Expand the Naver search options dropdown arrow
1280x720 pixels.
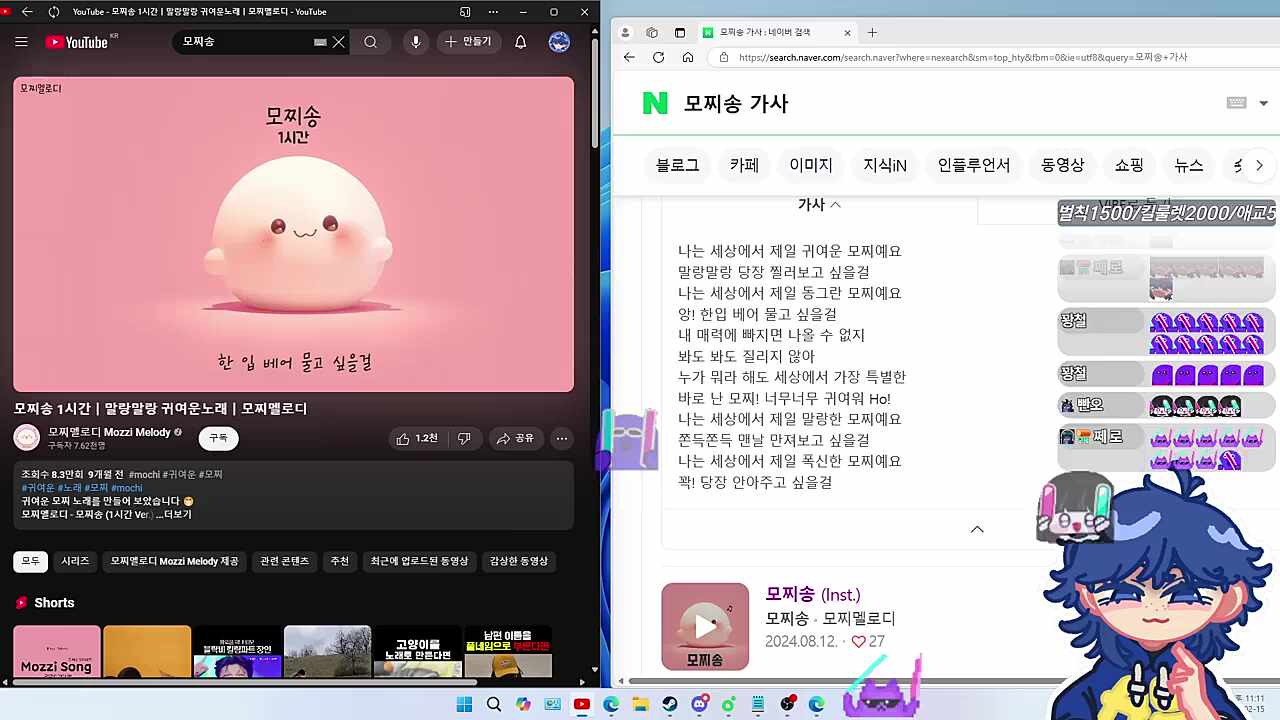tap(1264, 104)
